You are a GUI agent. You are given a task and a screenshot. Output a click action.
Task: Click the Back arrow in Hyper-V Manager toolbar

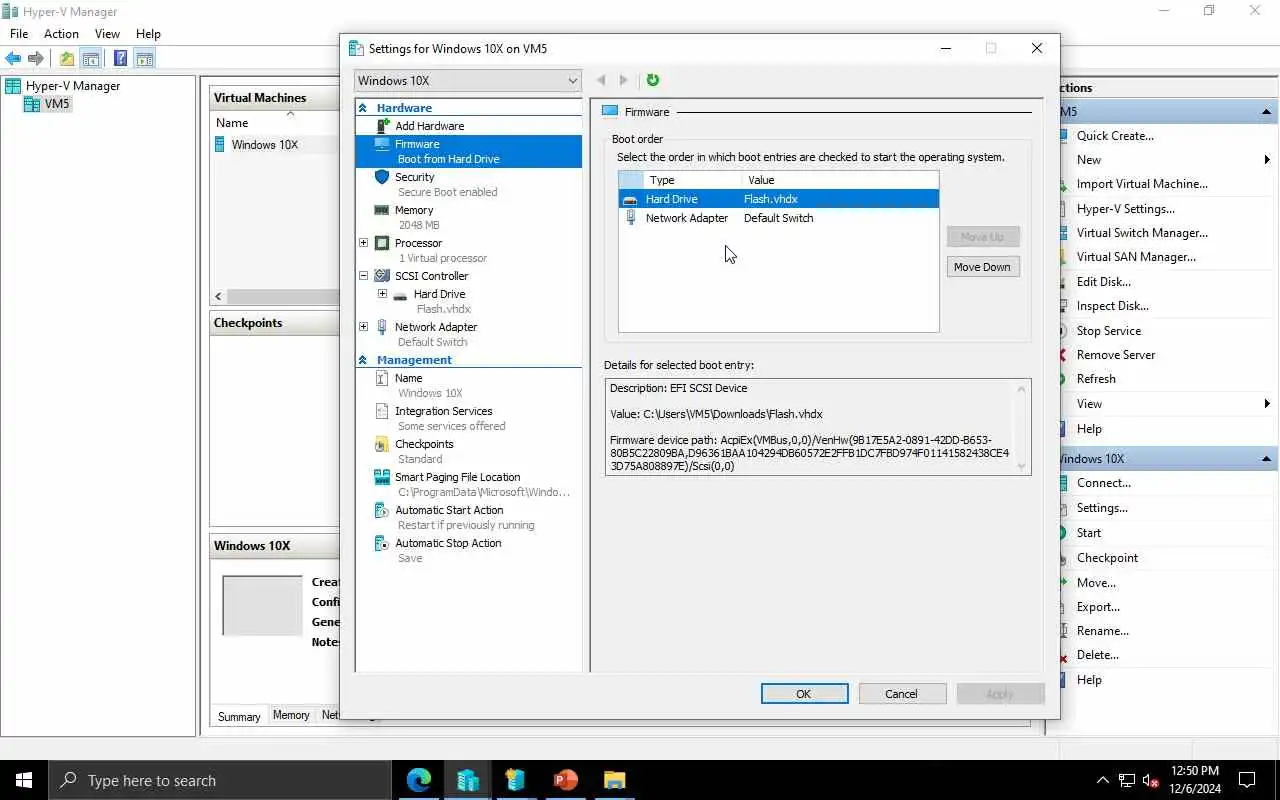click(13, 59)
